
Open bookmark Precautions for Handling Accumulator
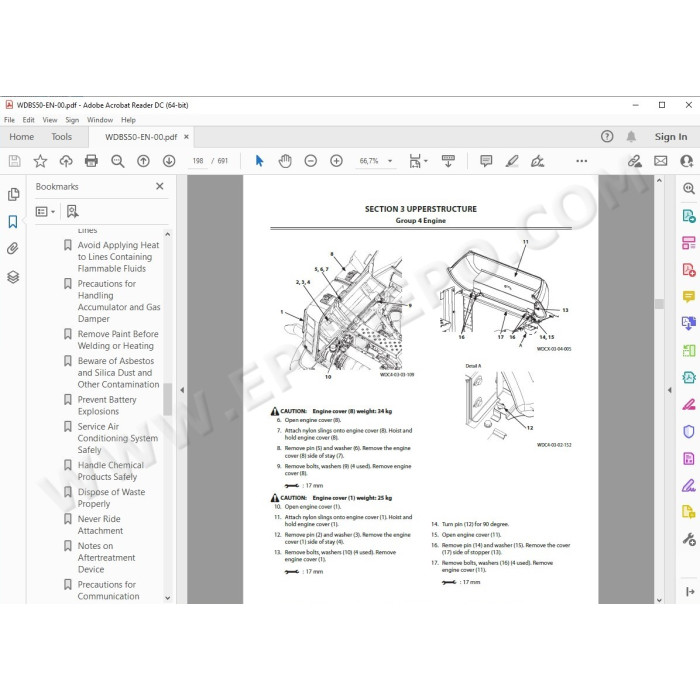[119, 301]
